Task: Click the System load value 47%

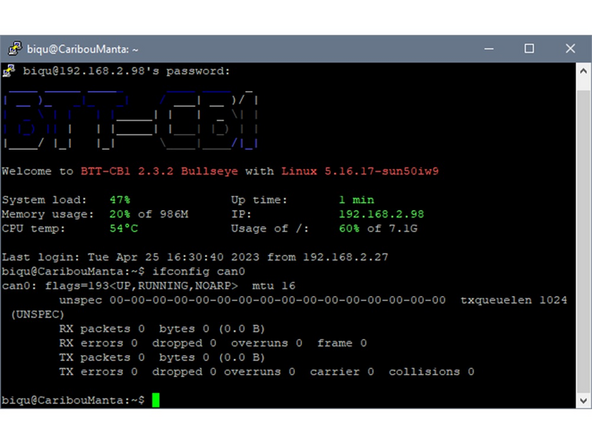Action: click(120, 200)
